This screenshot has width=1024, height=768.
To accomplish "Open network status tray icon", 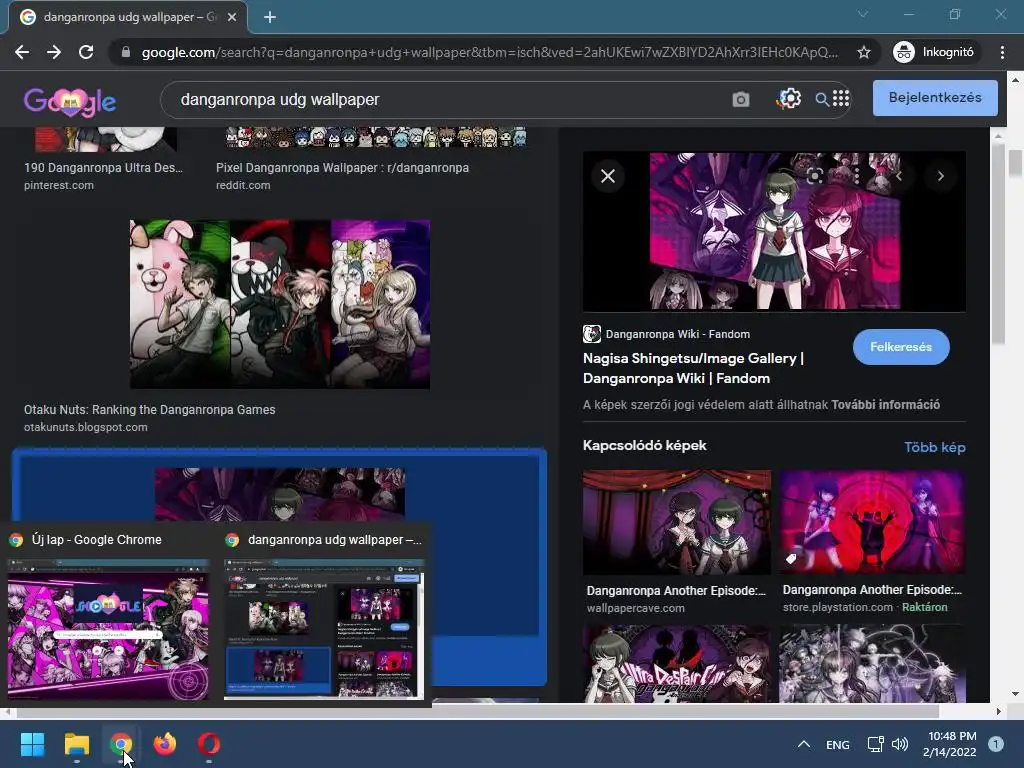I will pos(875,744).
